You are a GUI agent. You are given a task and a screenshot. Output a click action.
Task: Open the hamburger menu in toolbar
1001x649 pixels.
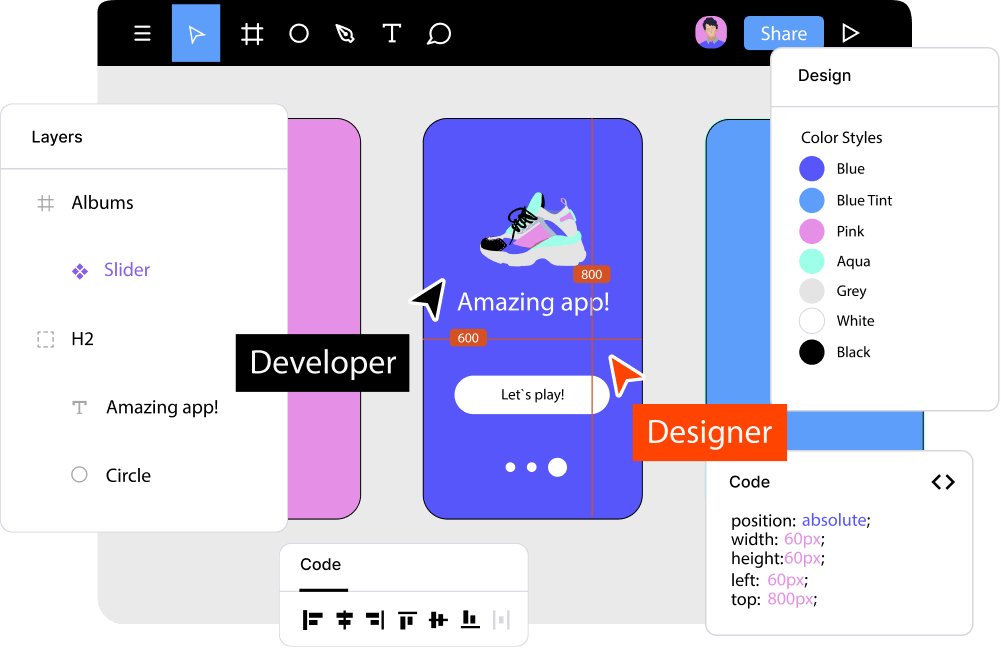pos(143,34)
